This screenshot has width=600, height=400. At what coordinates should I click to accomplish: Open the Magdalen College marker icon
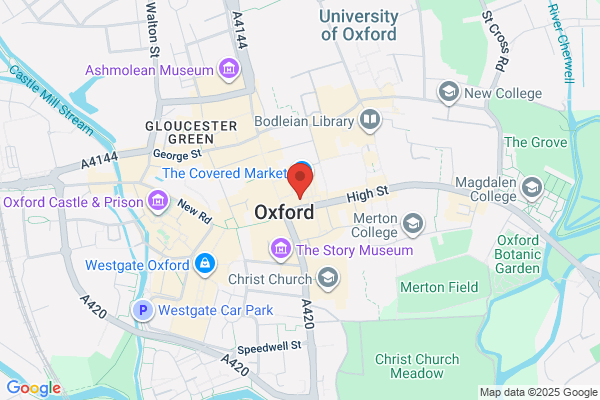click(532, 188)
